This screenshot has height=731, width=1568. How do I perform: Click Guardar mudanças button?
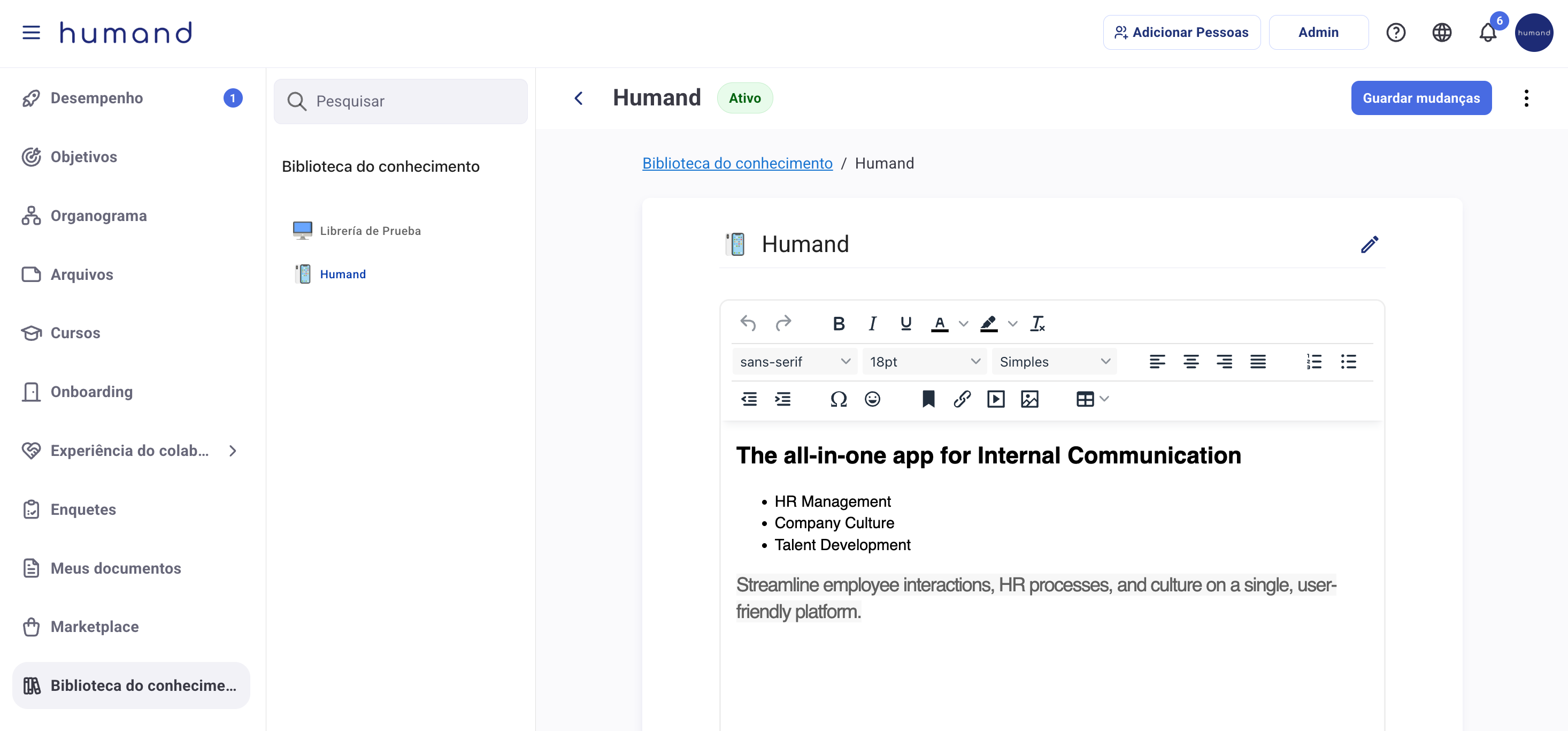pyautogui.click(x=1421, y=98)
